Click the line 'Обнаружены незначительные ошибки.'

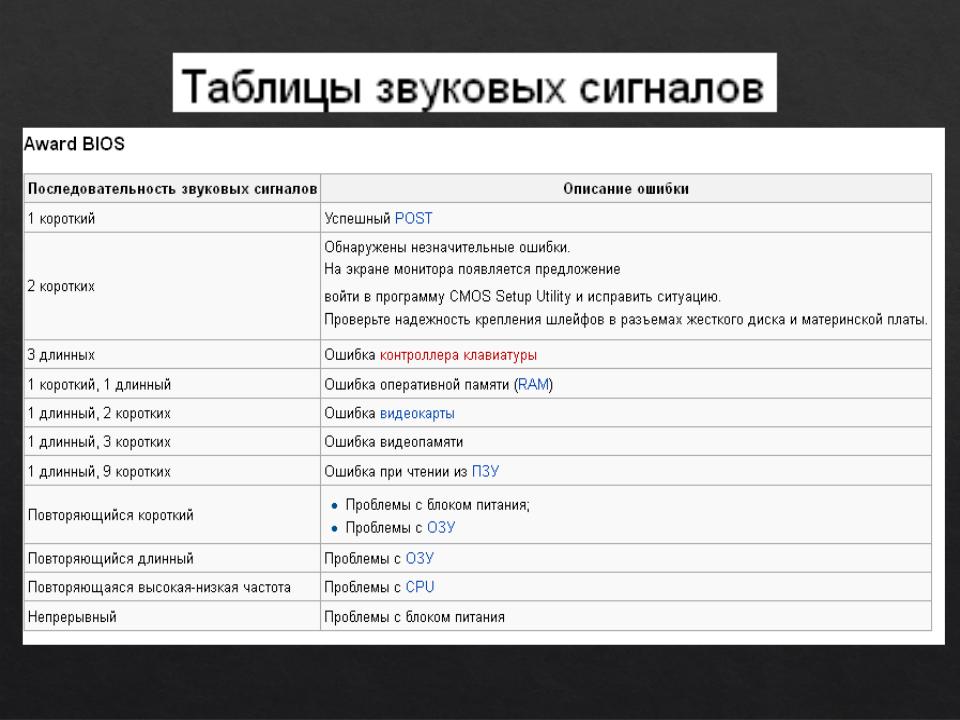(447, 247)
